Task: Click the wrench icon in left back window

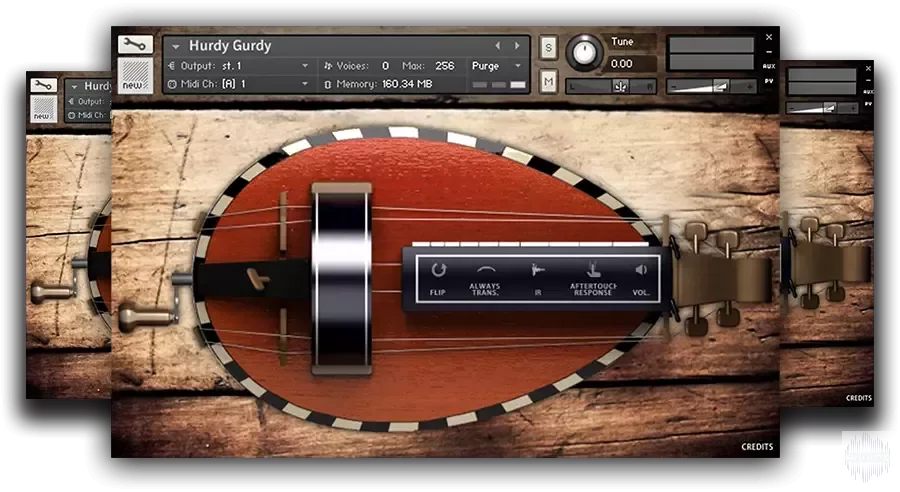Action: tap(43, 86)
